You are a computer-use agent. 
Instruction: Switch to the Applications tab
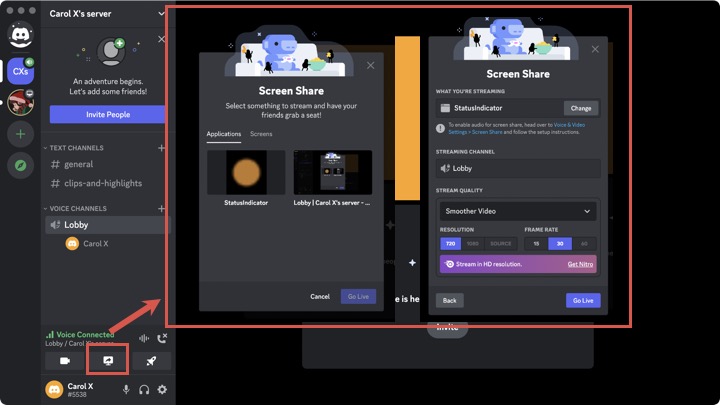(x=224, y=134)
